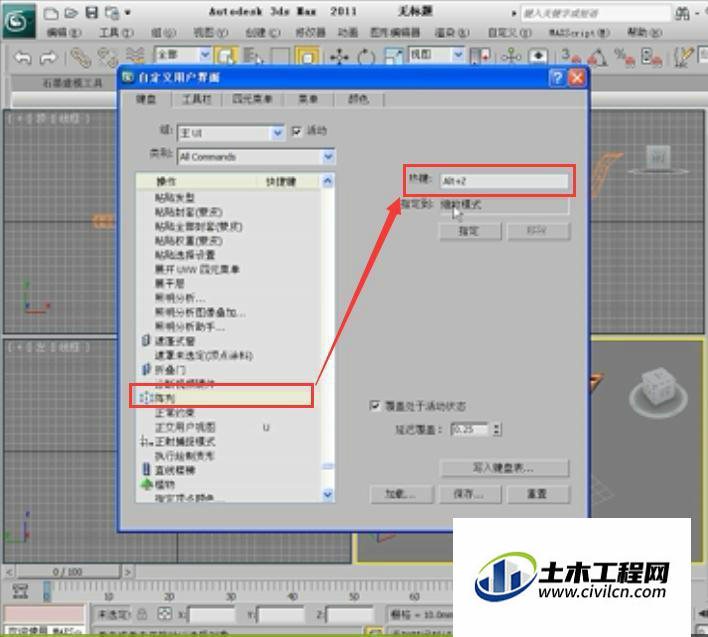Viewport: 708px width, 637px height.
Task: Click the delay override spinner arrows
Action: 497,429
